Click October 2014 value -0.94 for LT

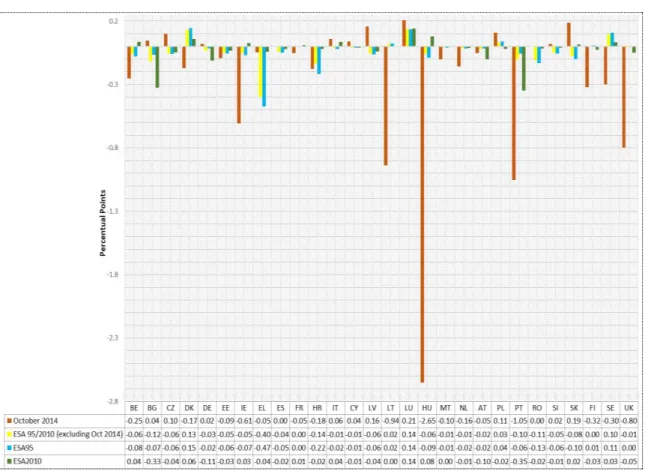click(x=391, y=421)
